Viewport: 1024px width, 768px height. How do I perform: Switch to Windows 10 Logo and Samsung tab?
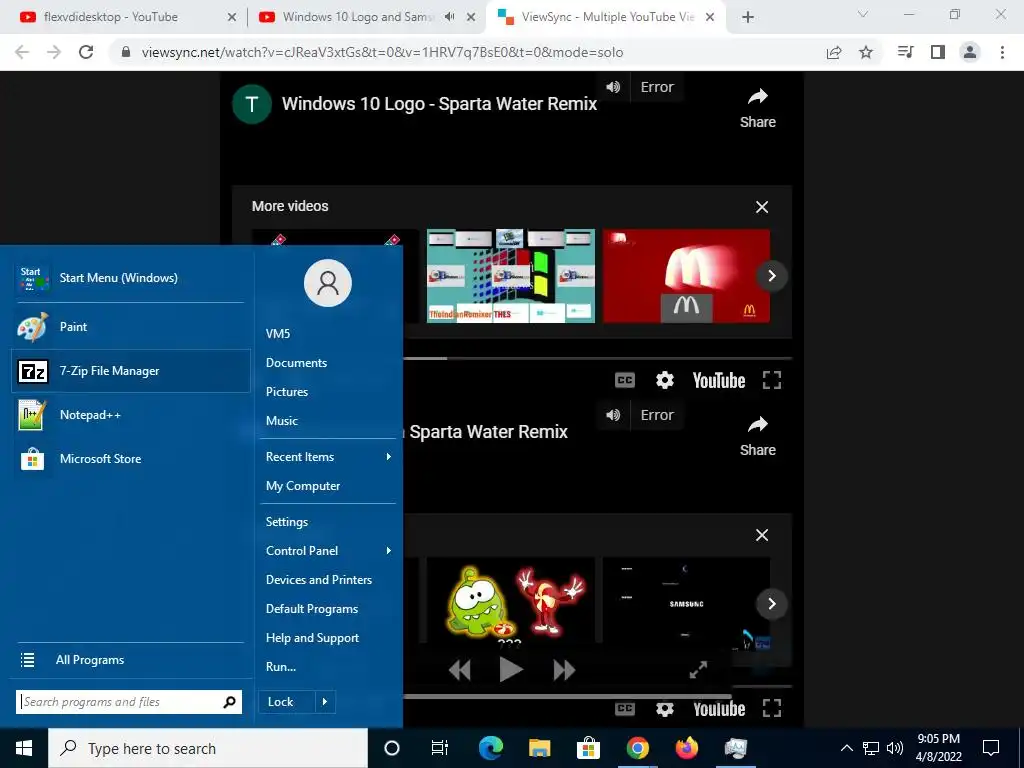coord(366,17)
